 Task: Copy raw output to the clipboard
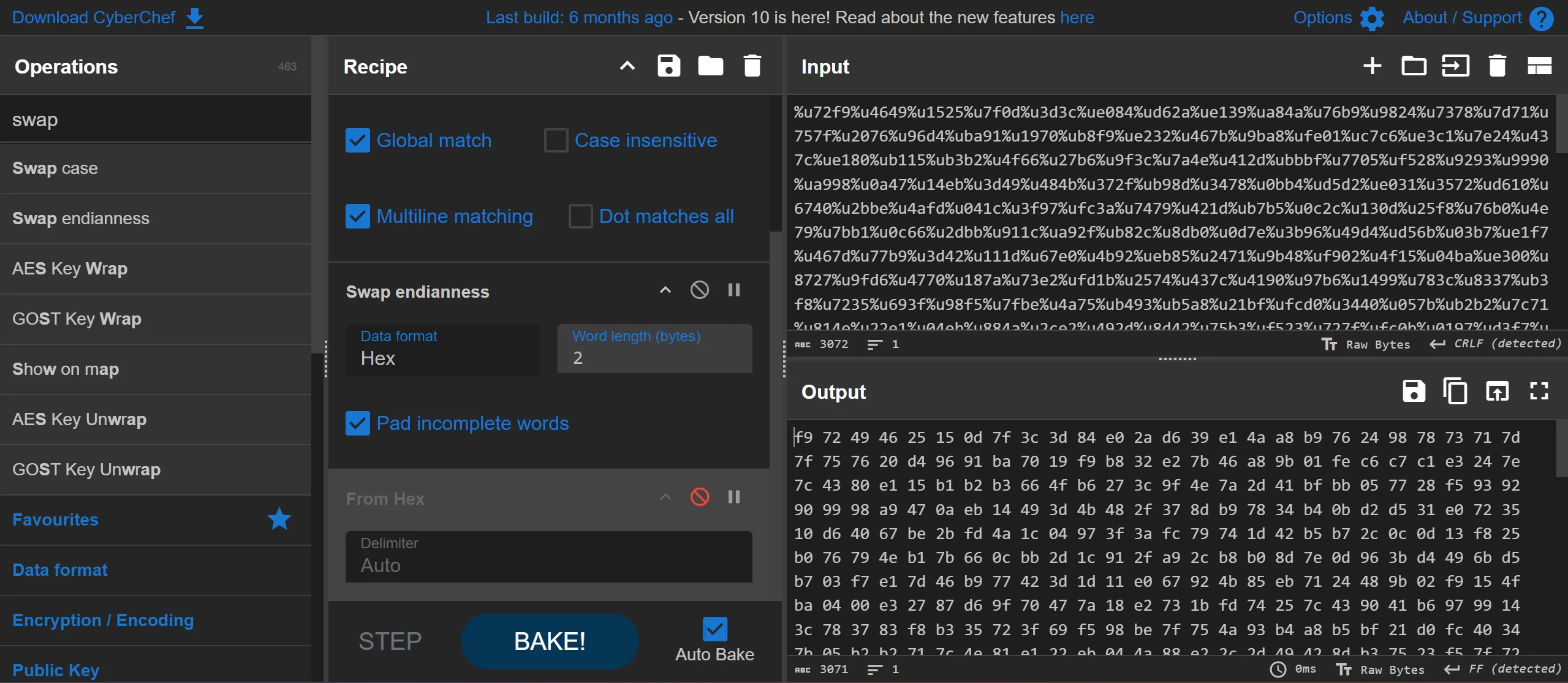pyautogui.click(x=1455, y=391)
